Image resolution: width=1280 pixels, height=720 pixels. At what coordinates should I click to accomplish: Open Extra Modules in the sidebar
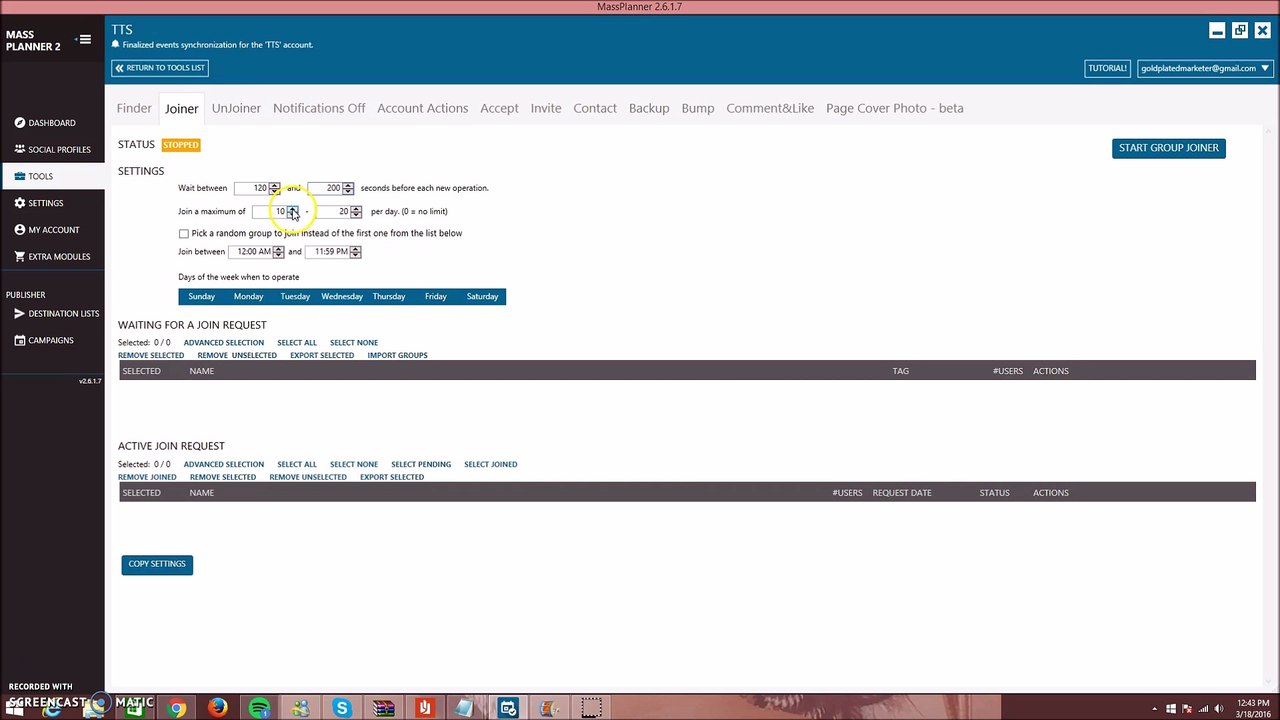point(52,257)
